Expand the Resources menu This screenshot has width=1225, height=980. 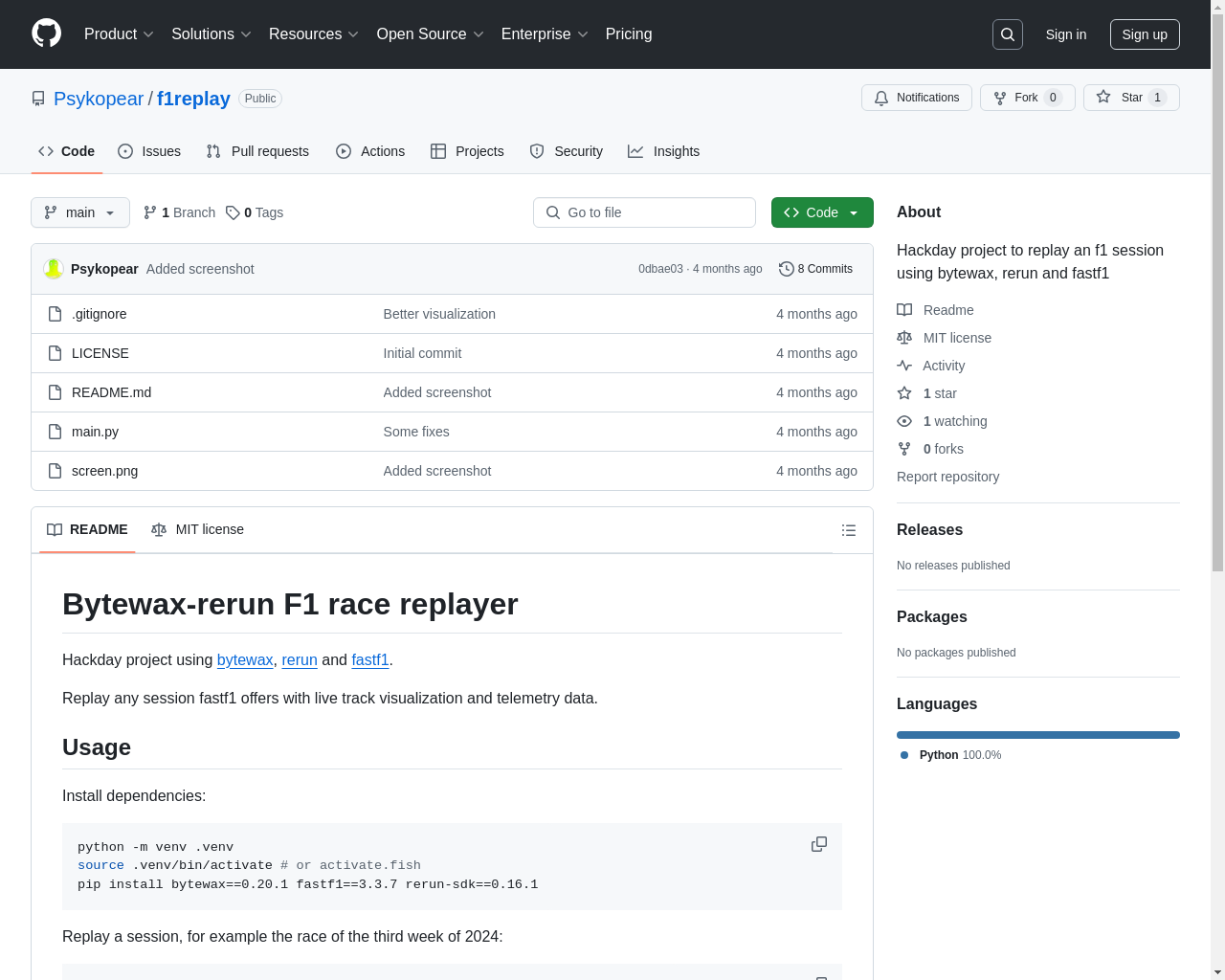pyautogui.click(x=314, y=33)
